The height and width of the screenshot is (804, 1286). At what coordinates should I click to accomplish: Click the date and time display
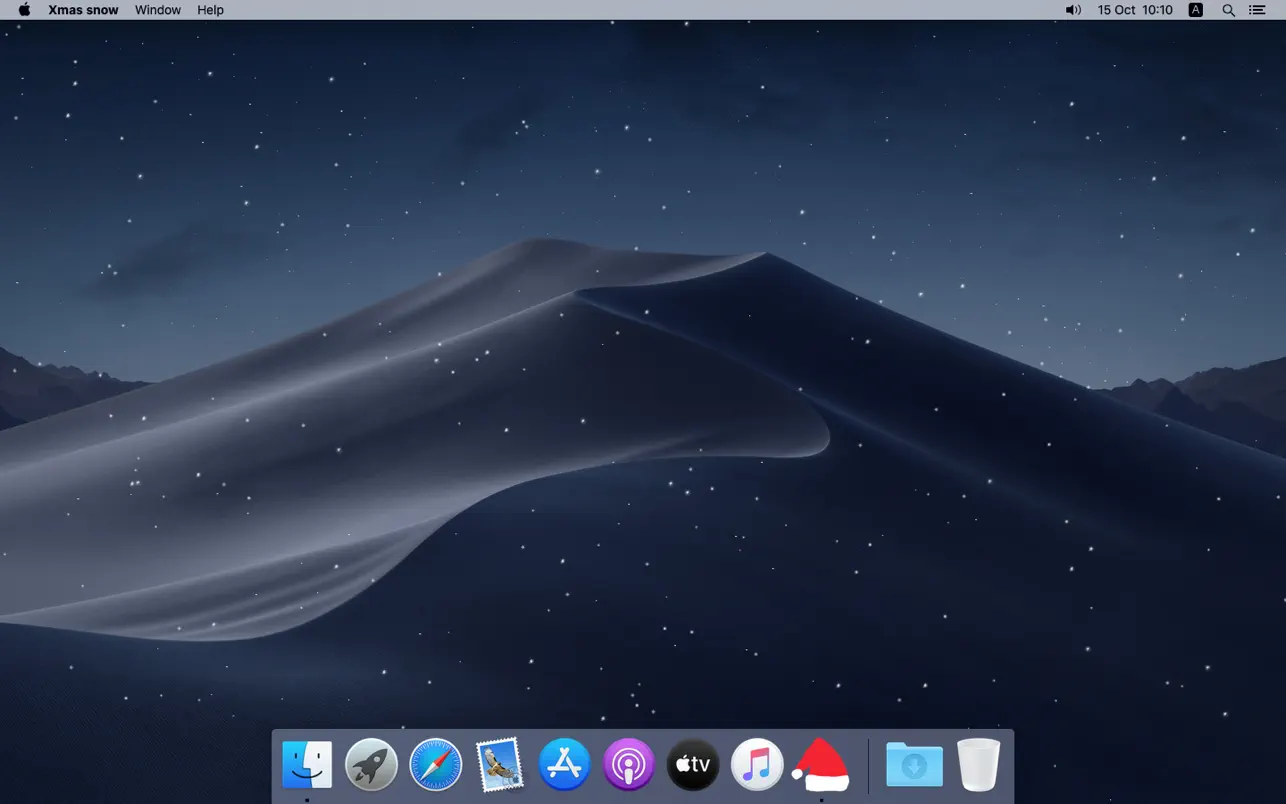1134,10
